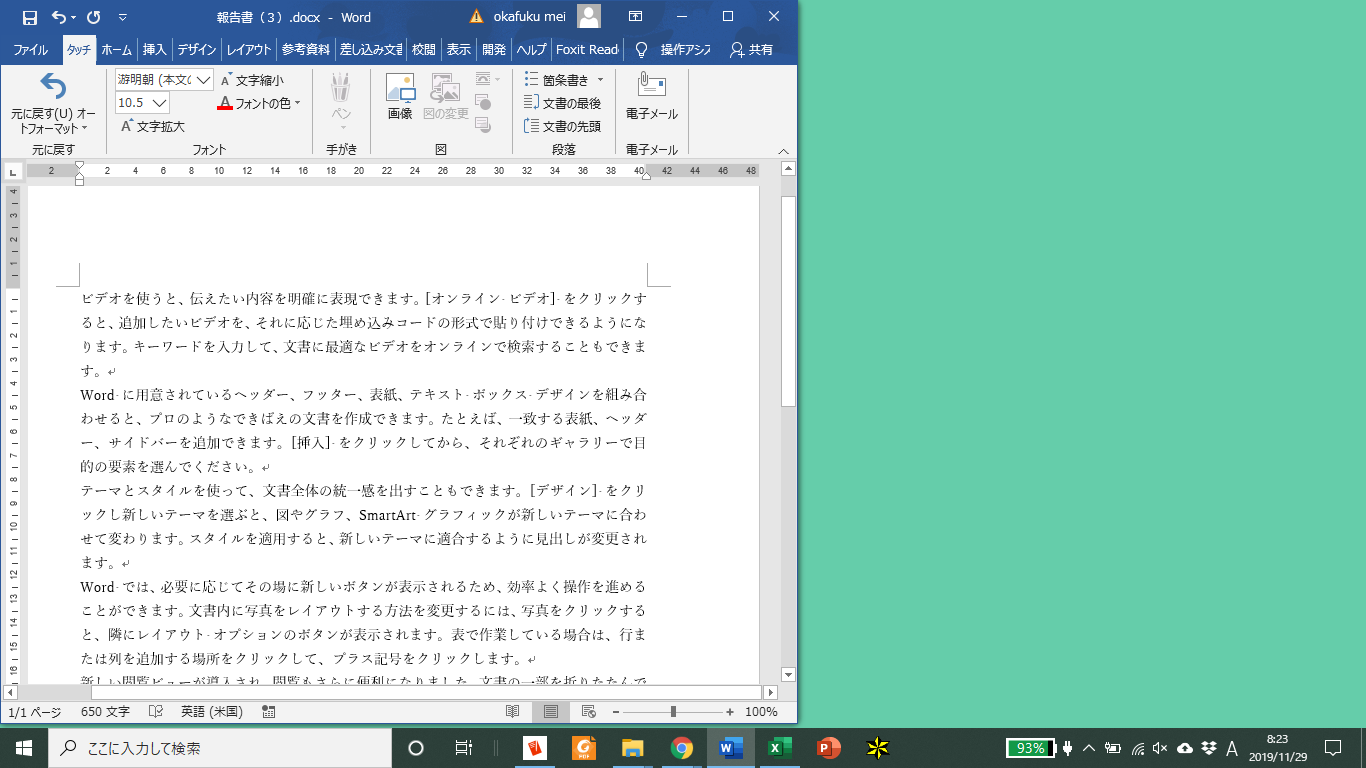The width and height of the screenshot is (1366, 768).
Task: Click 文書の最後 to jump to end
Action: click(x=562, y=103)
